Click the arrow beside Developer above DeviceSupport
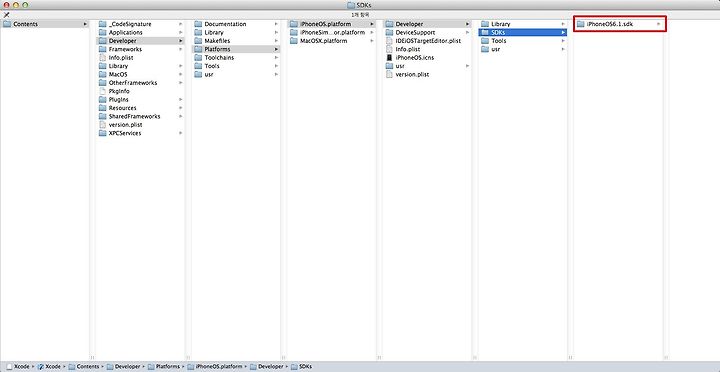 [467, 24]
